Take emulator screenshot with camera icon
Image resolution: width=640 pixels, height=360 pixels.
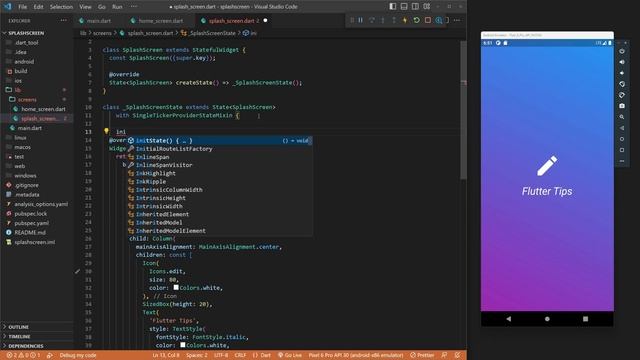click(622, 106)
